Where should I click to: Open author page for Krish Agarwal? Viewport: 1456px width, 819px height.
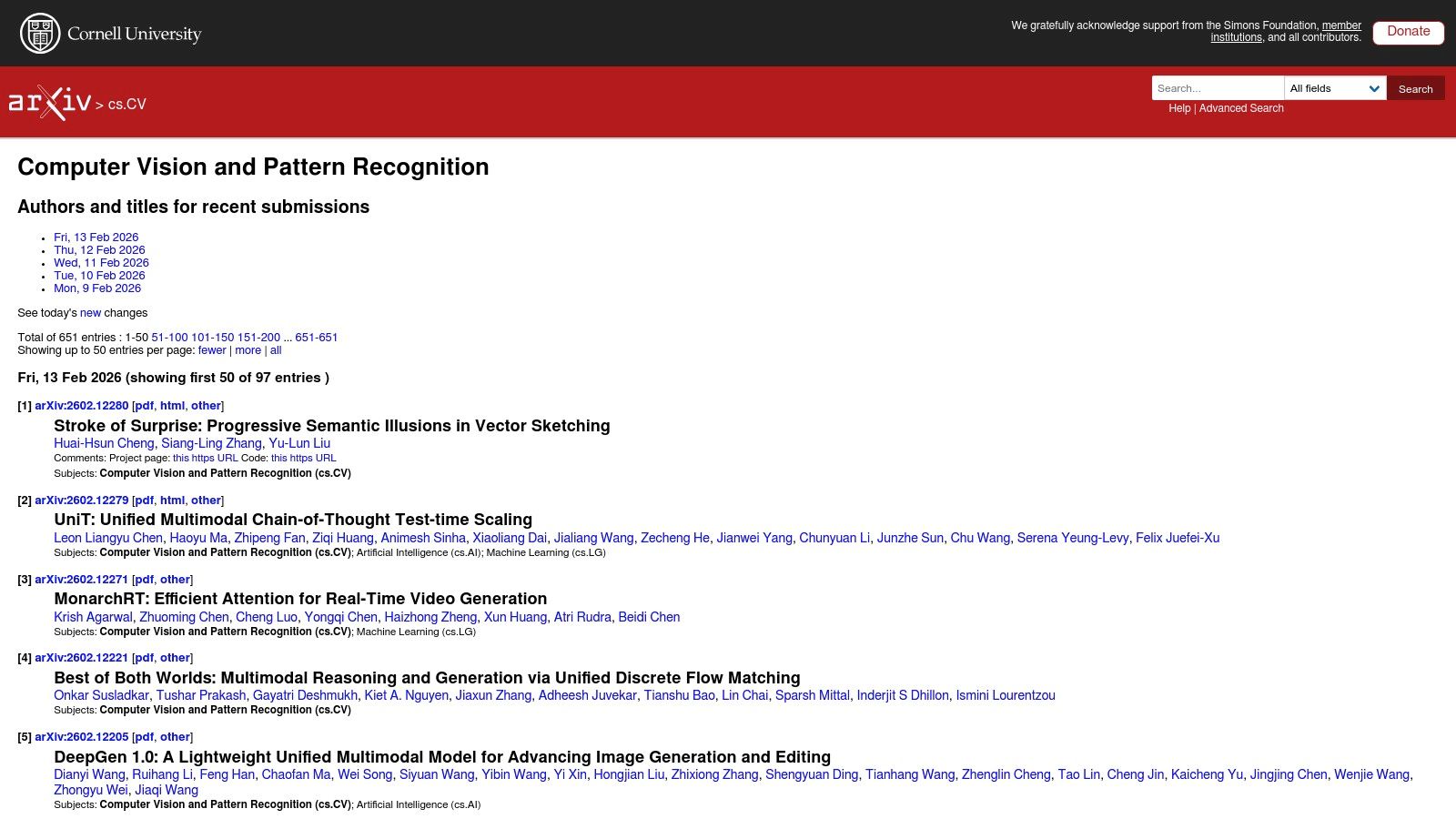click(94, 616)
